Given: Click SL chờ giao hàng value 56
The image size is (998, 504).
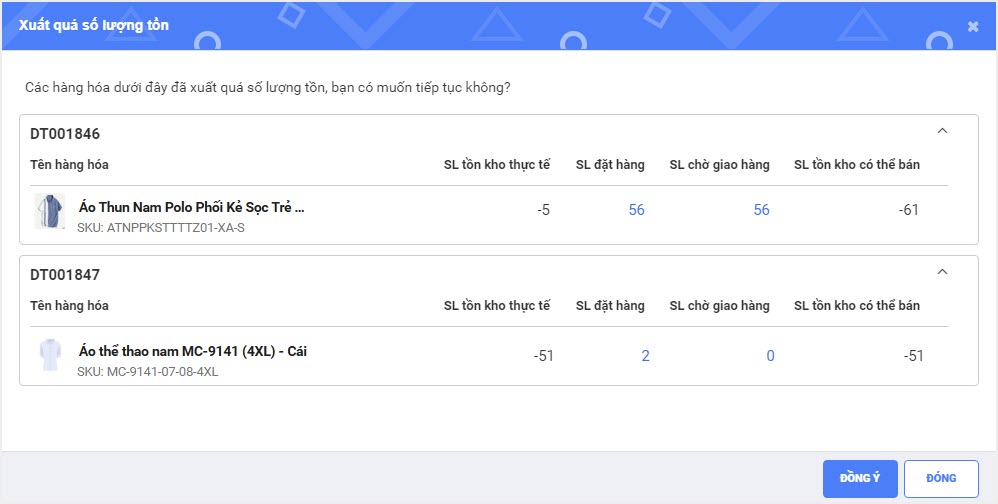Looking at the screenshot, I should coord(761,210).
